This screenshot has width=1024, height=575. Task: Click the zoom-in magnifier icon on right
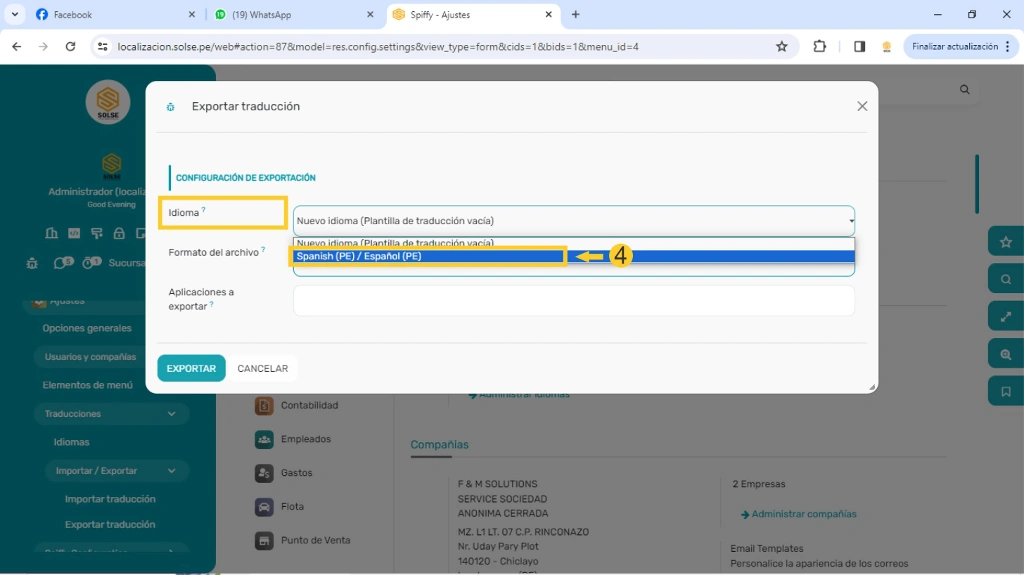tap(1005, 354)
